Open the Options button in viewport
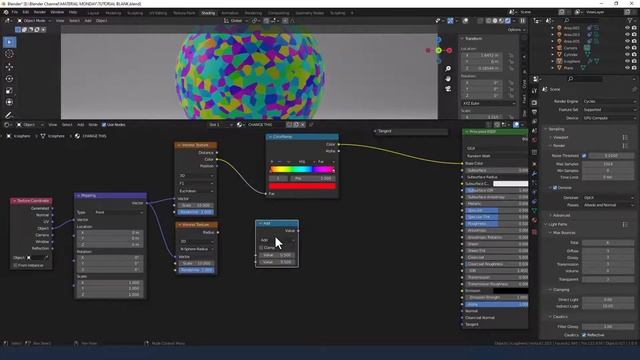The image size is (640, 360). [516, 30]
